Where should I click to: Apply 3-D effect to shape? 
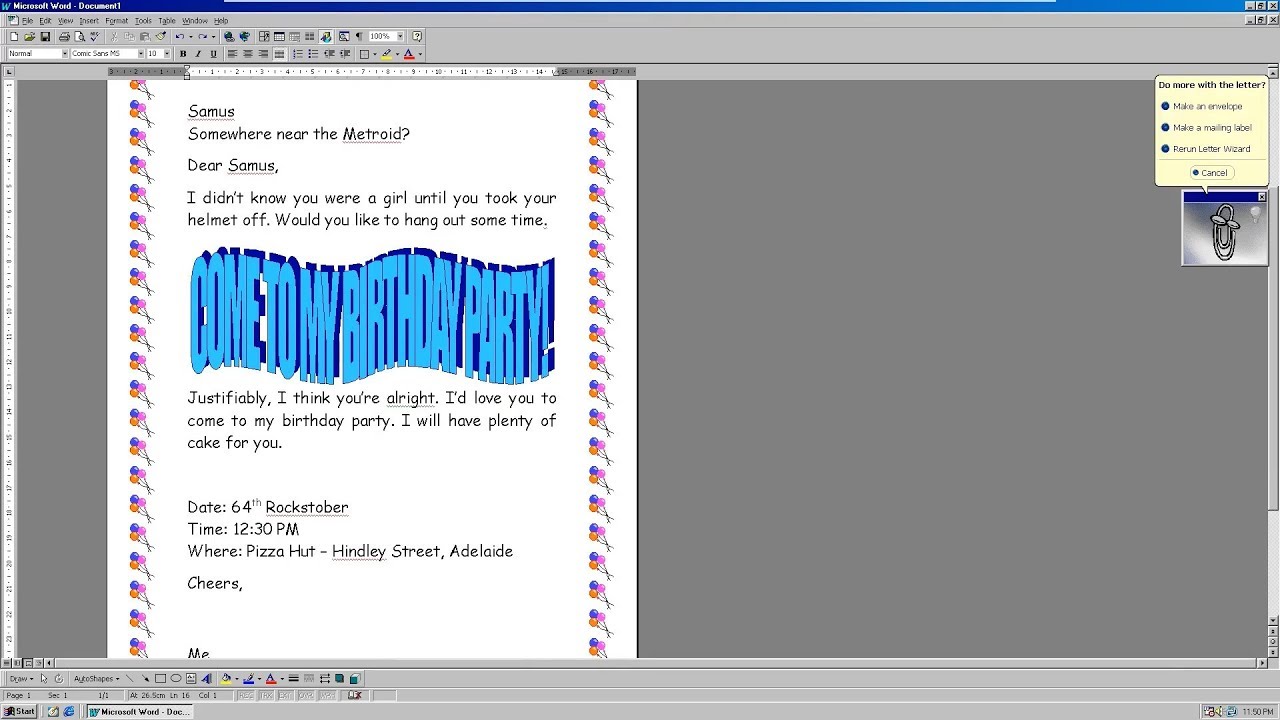354,678
